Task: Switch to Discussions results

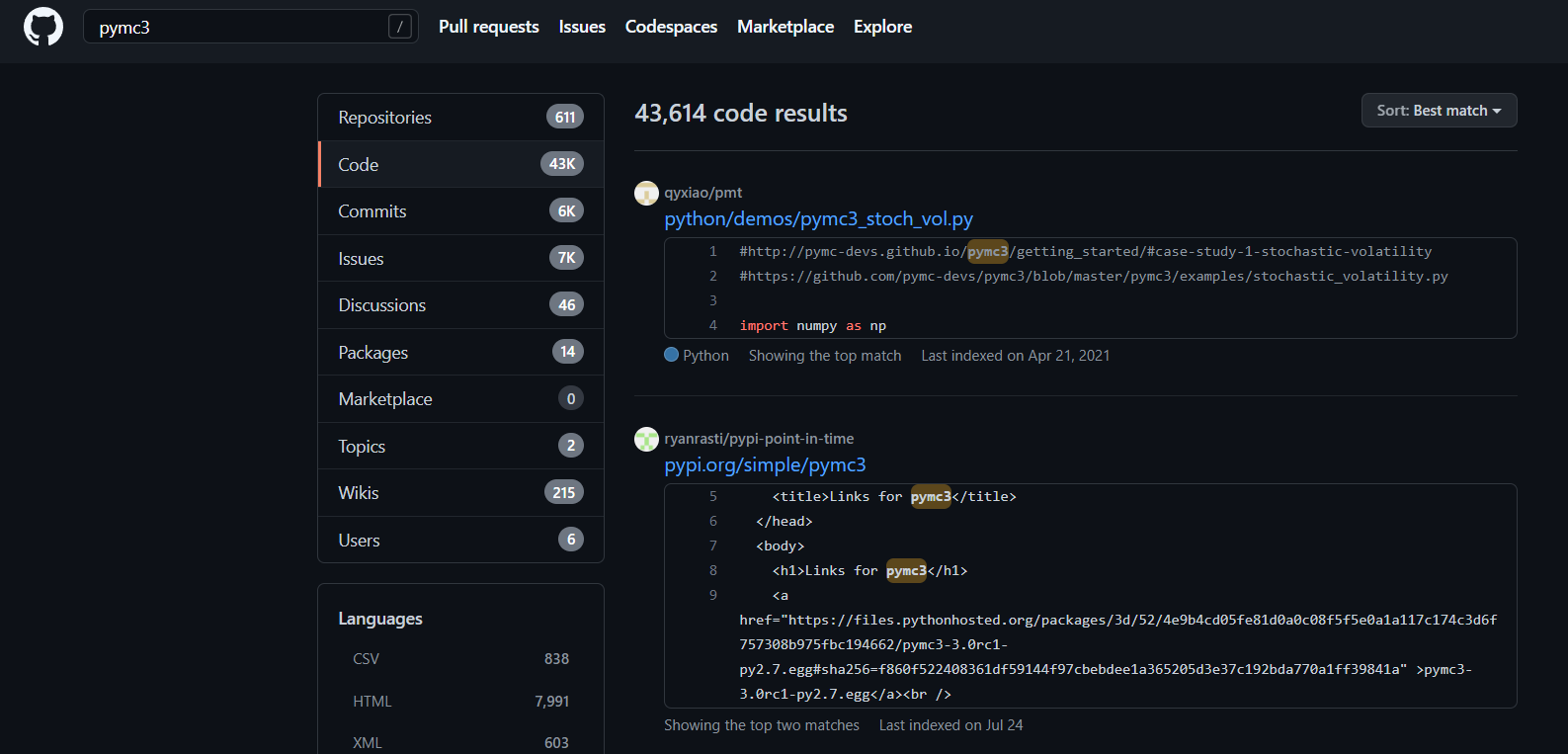Action: click(x=460, y=305)
